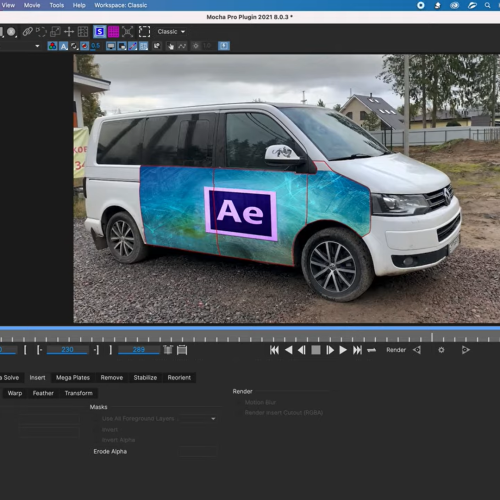The image size is (500, 500).
Task: Play the clip backwards
Action: pyautogui.click(x=289, y=350)
